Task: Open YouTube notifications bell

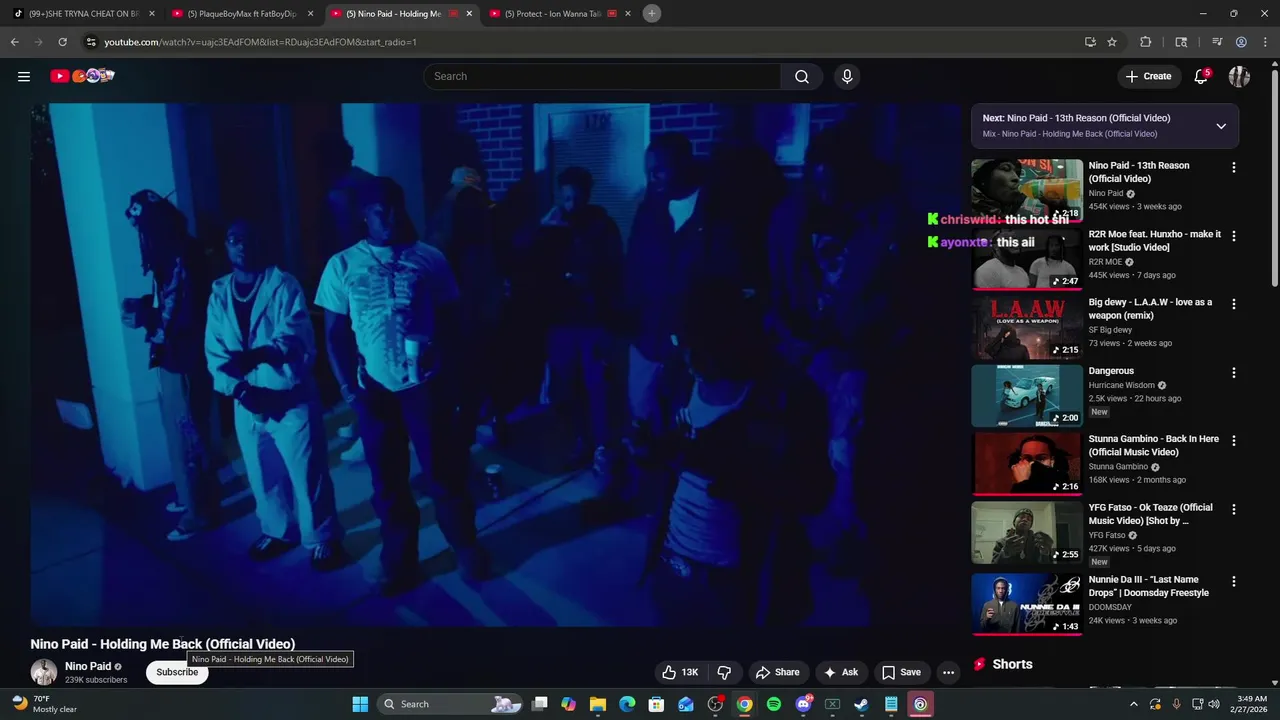Action: pos(1201,76)
